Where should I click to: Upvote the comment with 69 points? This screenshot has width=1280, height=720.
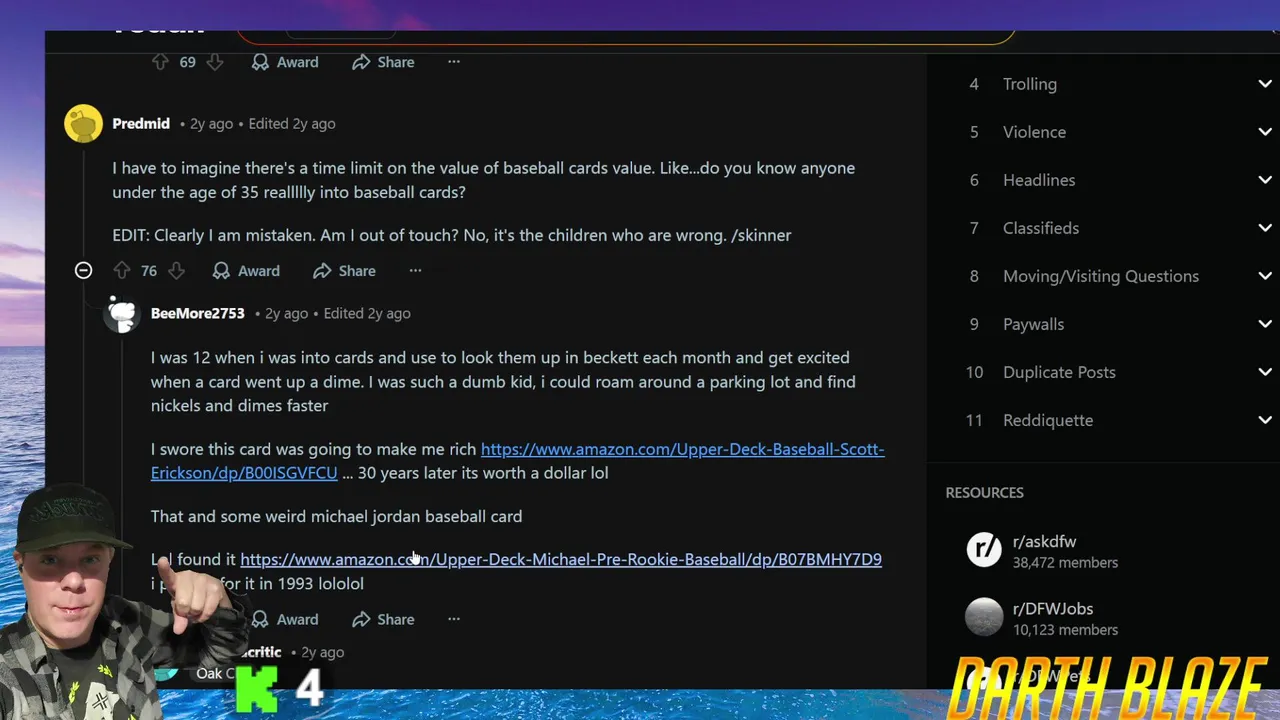(160, 62)
